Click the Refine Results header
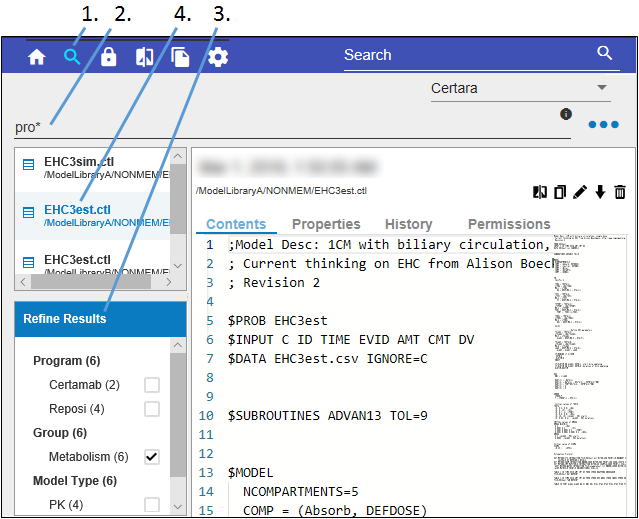Image resolution: width=639 pixels, height=519 pixels. (x=100, y=319)
